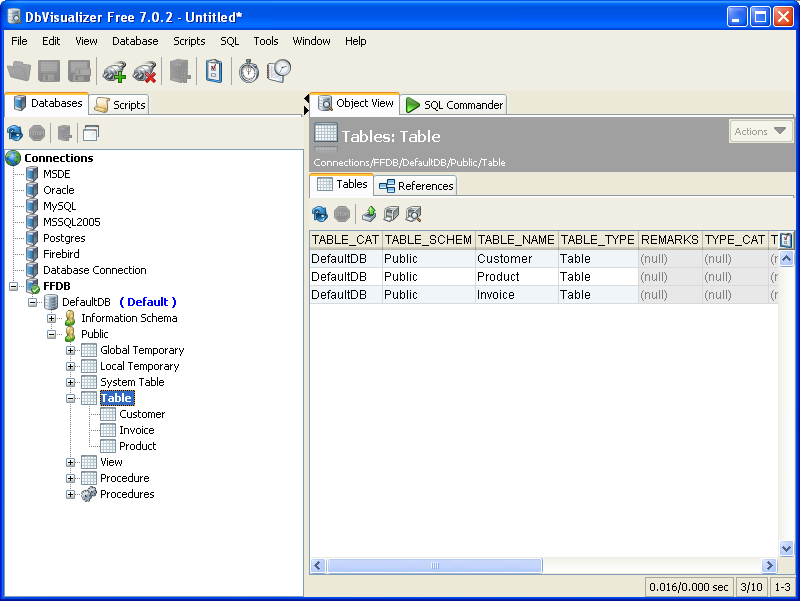The height and width of the screenshot is (601, 800).
Task: Collapse the left pane using the left divider arrow
Action: coord(306,98)
